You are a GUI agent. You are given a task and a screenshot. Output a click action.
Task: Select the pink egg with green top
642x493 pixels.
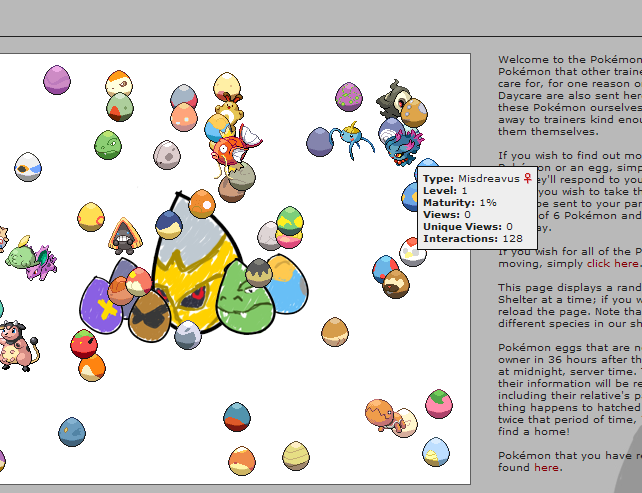point(439,404)
